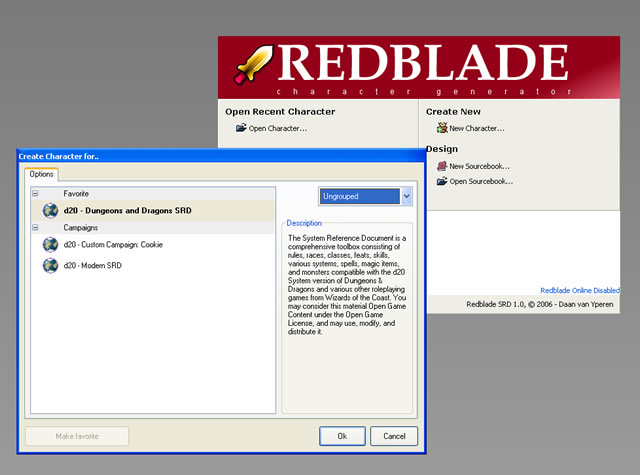The height and width of the screenshot is (475, 640).
Task: Start New Character... in Redblade window
Action: [477, 129]
